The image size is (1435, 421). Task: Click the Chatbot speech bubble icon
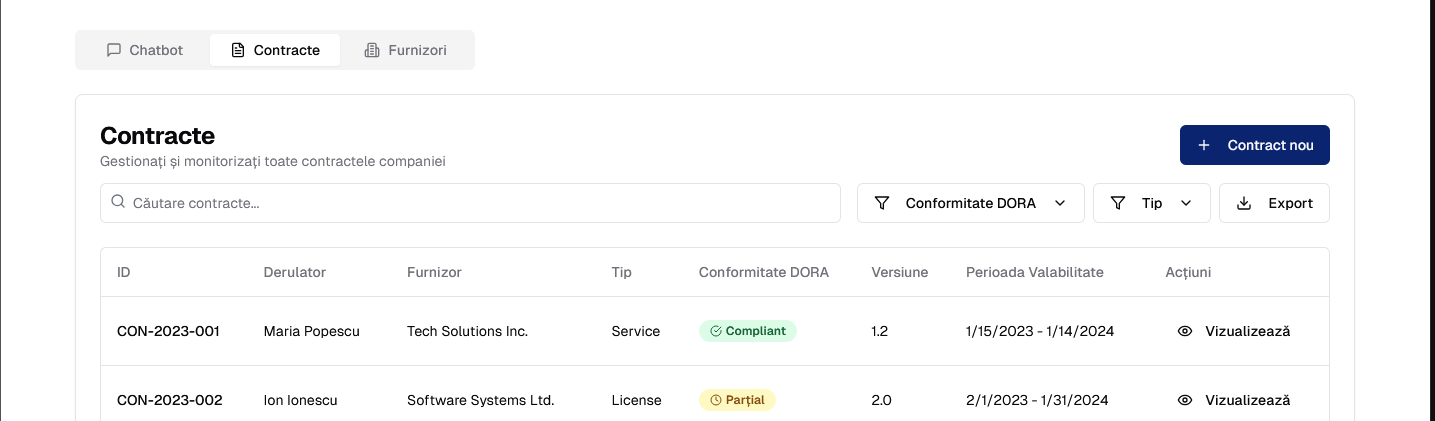(x=113, y=50)
